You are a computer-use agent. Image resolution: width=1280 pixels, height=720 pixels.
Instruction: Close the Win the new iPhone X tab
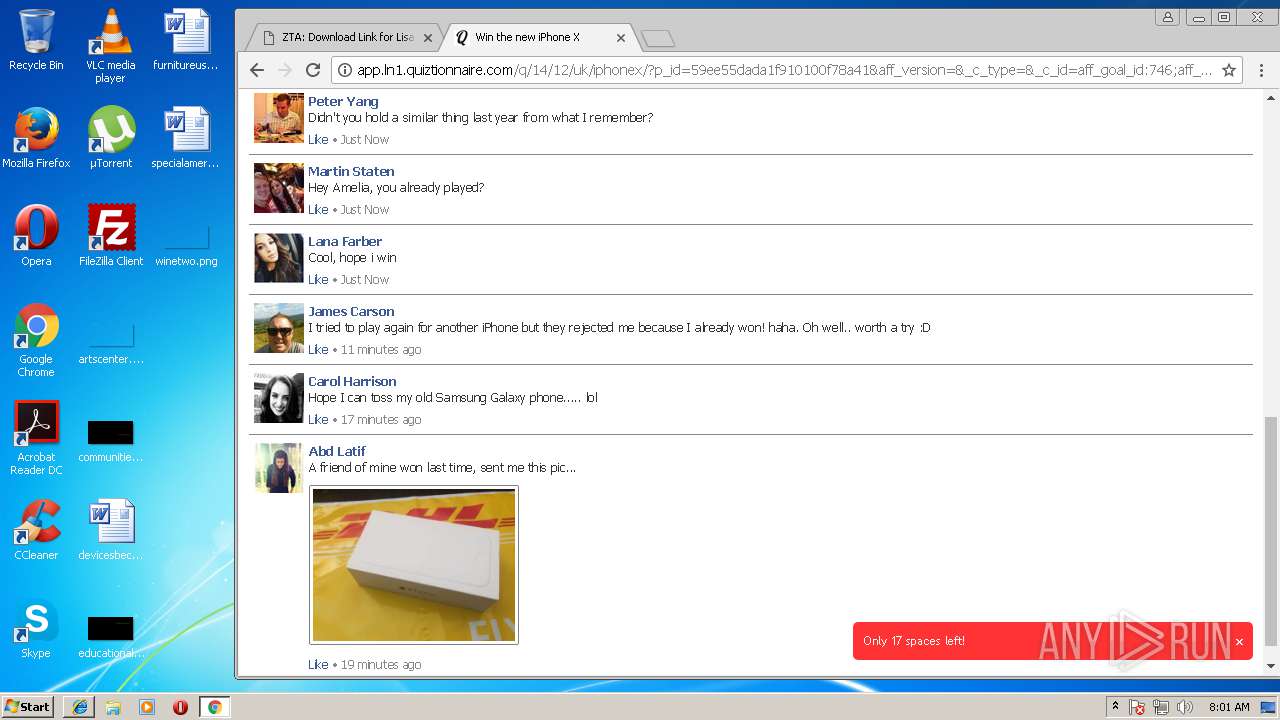coord(621,38)
